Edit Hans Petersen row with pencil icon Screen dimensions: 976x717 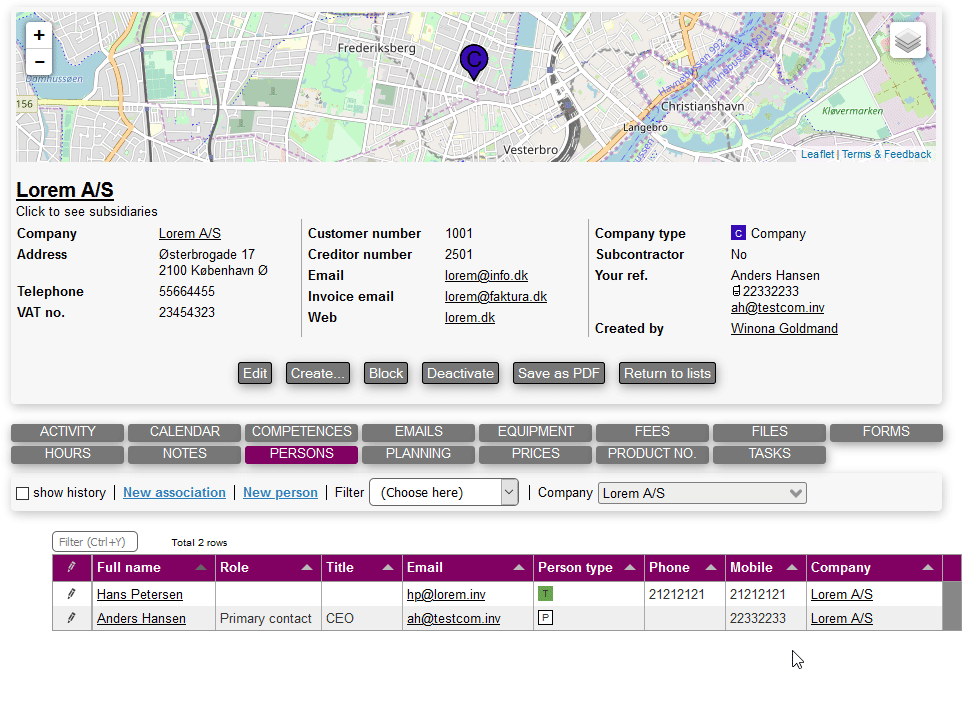tap(71, 594)
